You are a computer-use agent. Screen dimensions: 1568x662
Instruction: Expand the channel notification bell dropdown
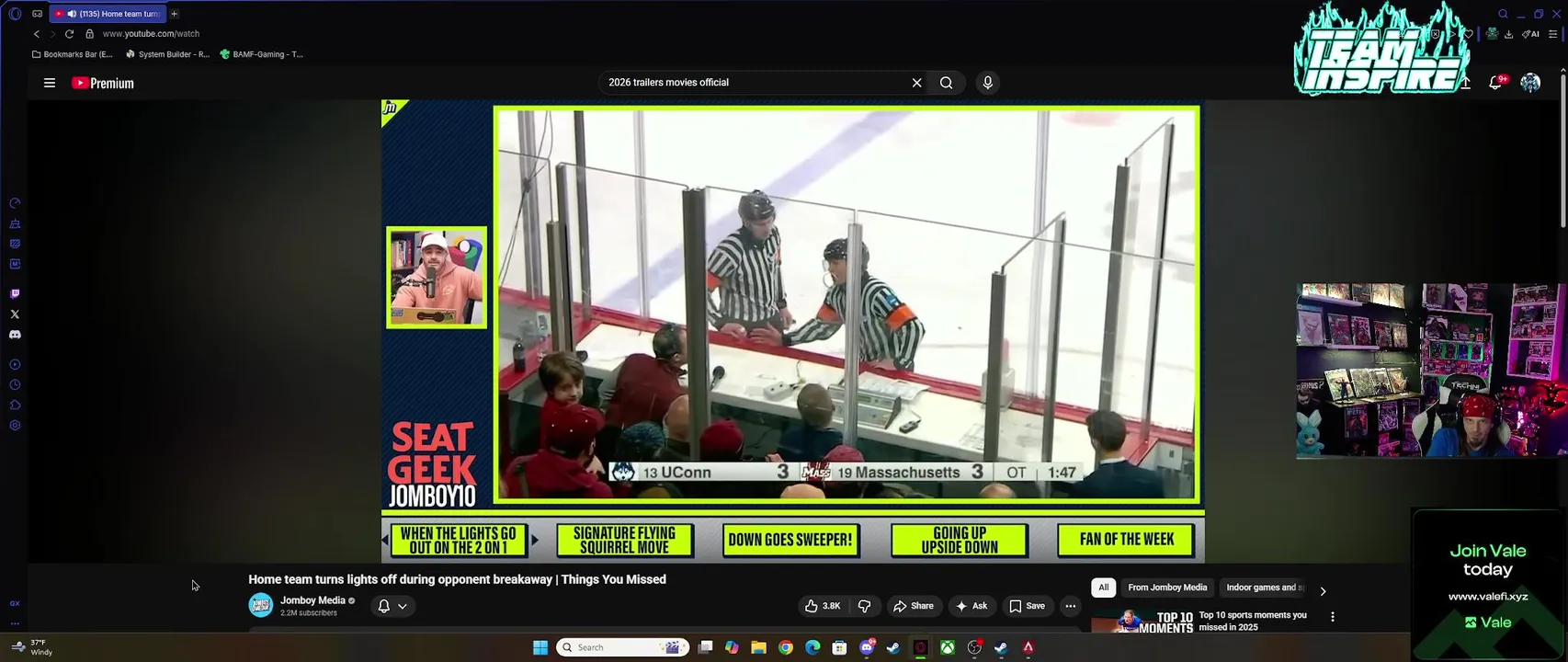pyautogui.click(x=392, y=606)
